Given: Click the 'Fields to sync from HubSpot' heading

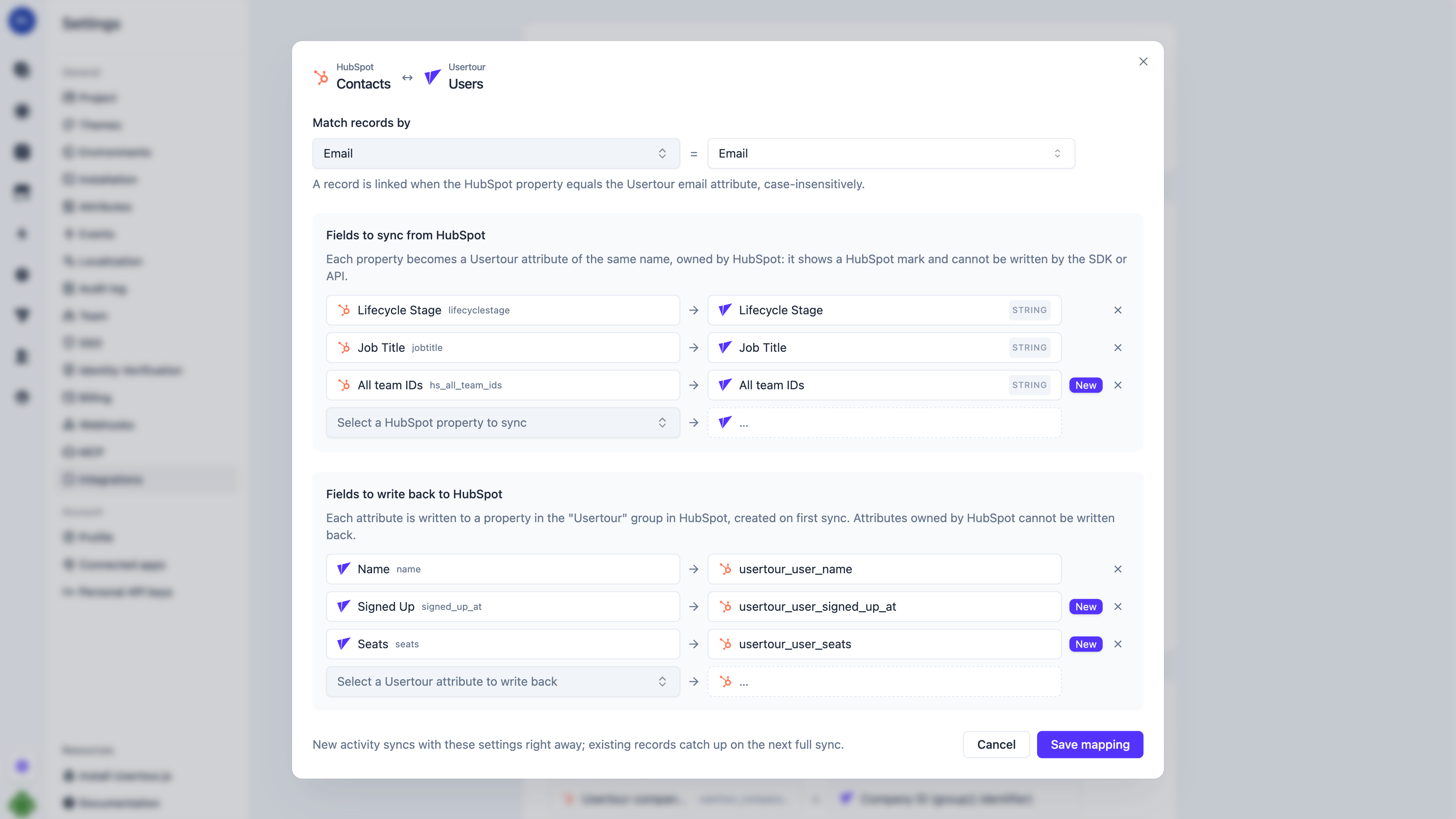Looking at the screenshot, I should [405, 235].
